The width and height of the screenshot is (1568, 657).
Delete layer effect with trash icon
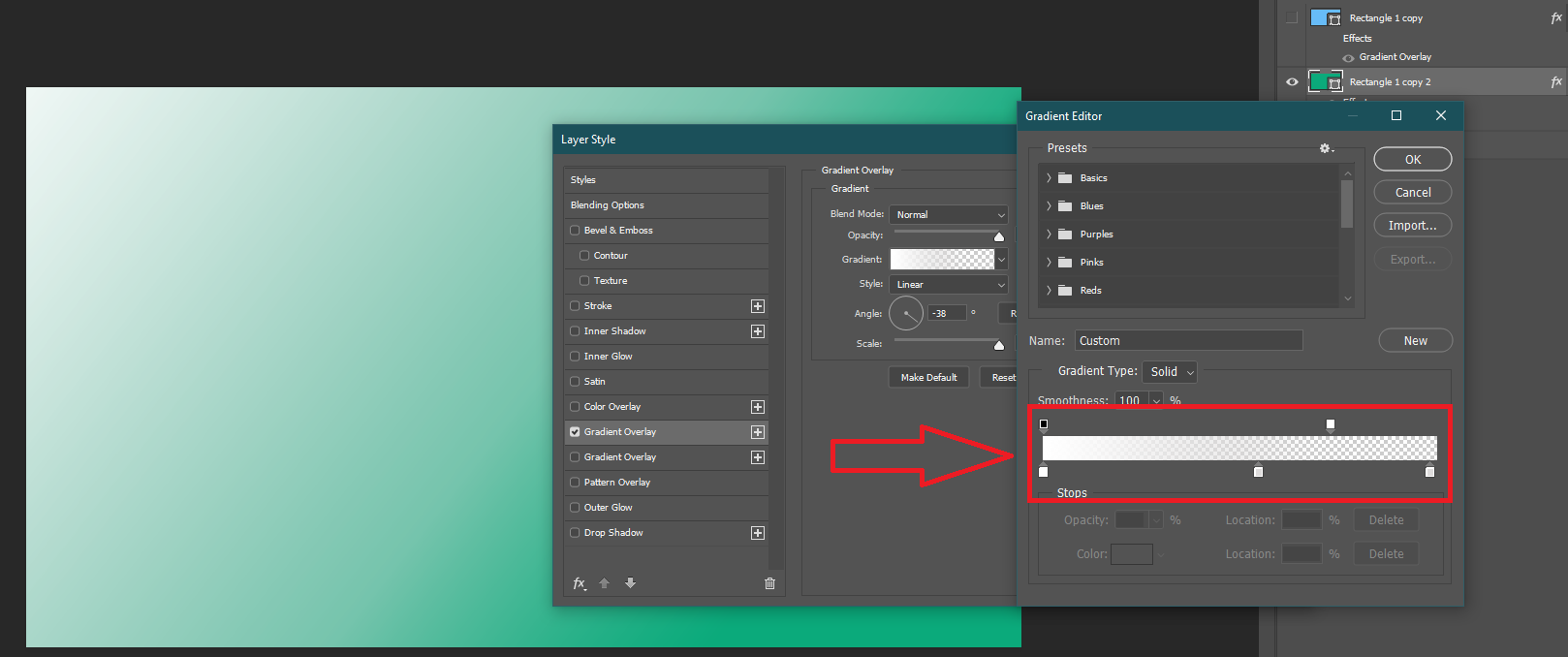(769, 583)
